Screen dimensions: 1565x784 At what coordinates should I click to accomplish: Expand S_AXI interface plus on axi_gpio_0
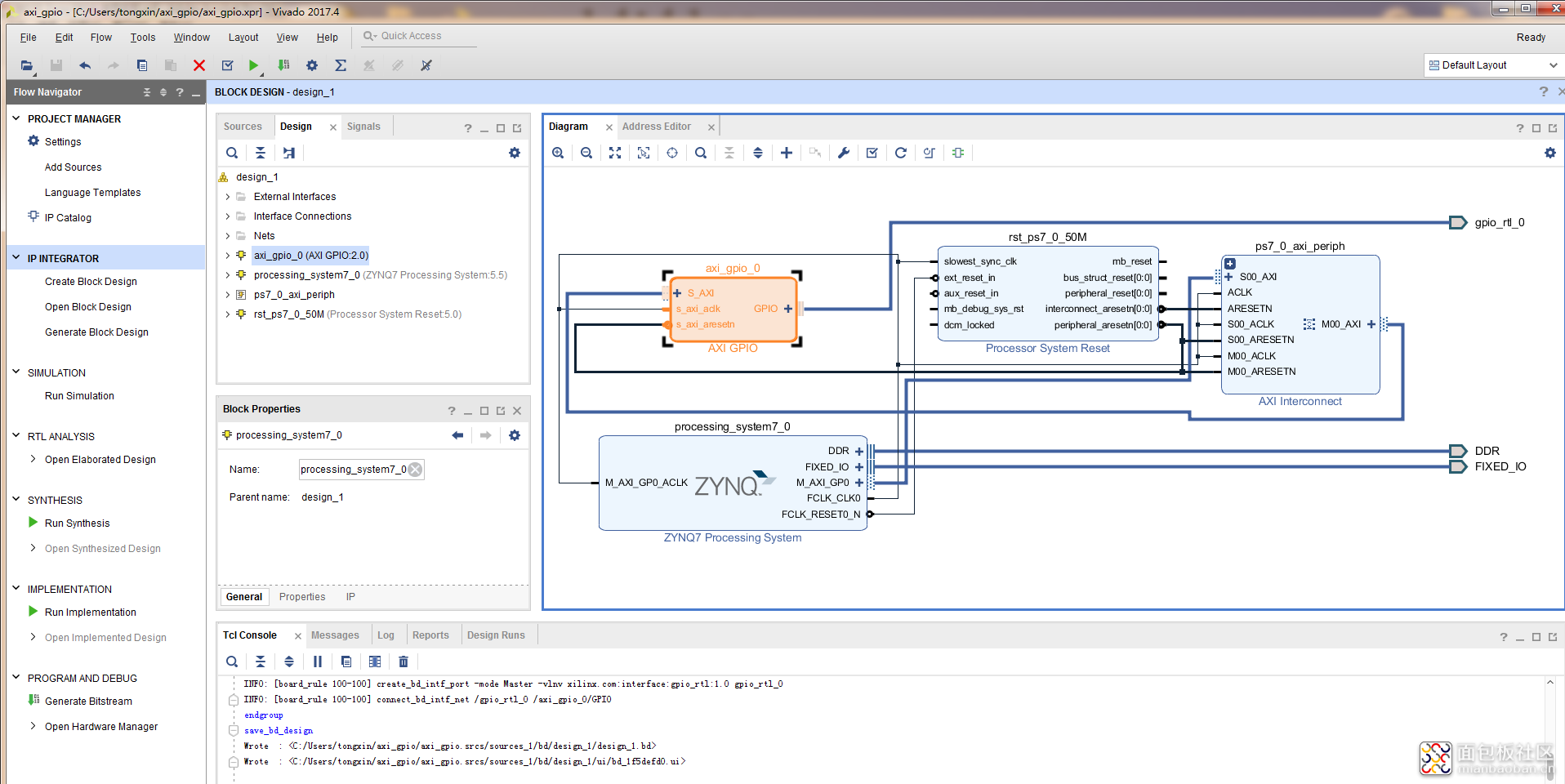coord(677,293)
